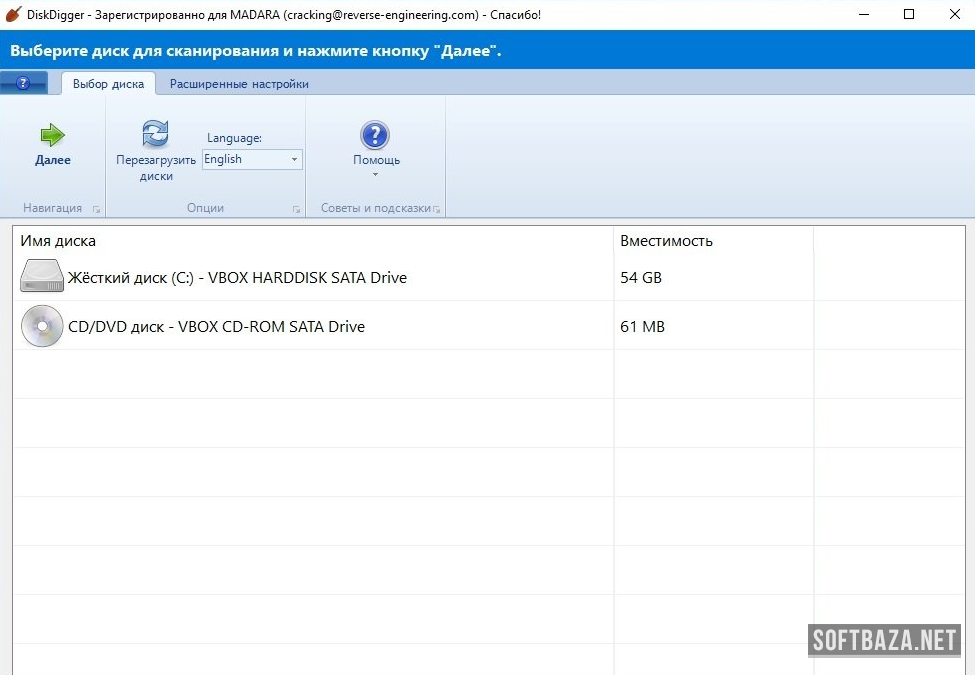Sort by the Вместимость column header
Image resolution: width=975 pixels, height=675 pixels.
click(x=666, y=241)
